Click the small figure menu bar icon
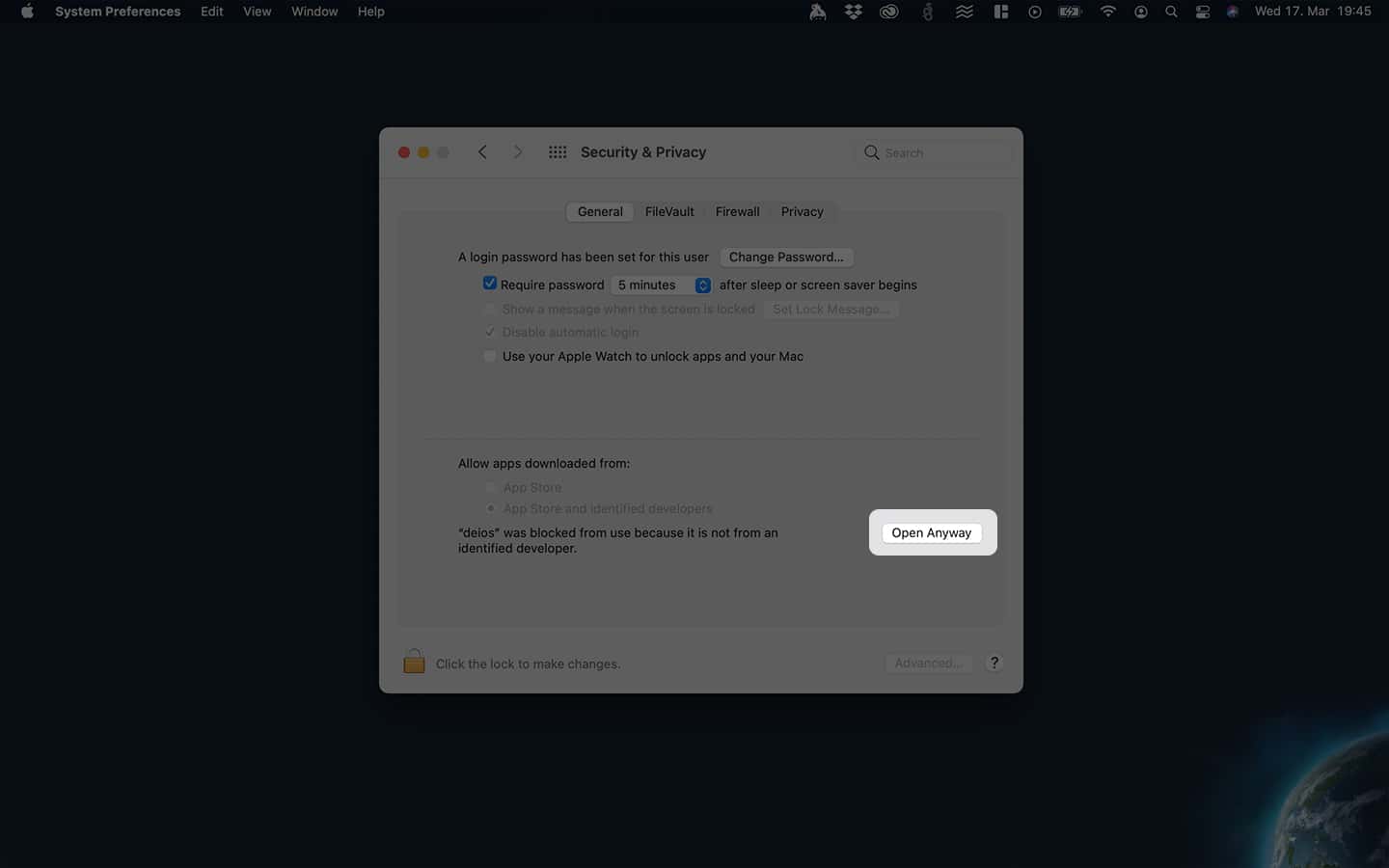 coord(927,12)
